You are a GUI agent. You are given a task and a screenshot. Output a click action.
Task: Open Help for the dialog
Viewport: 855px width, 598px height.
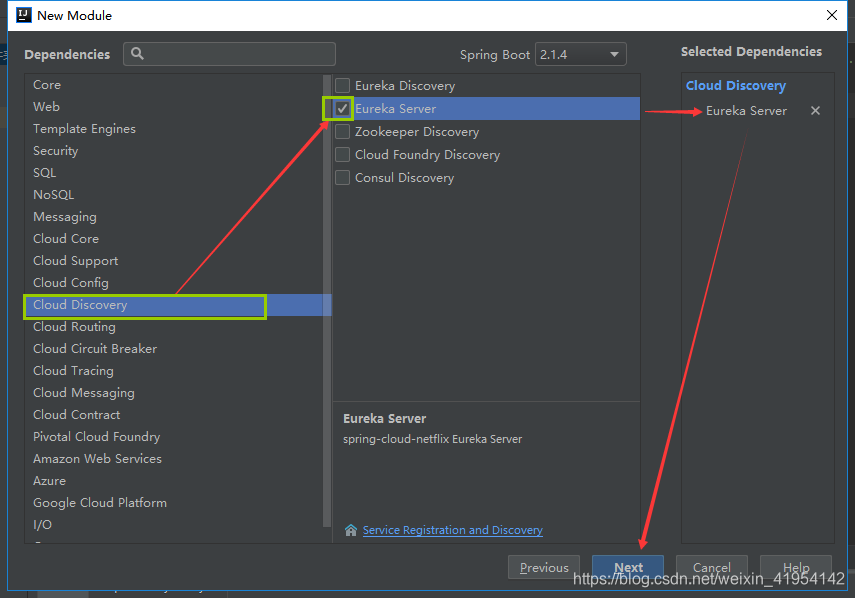[x=796, y=567]
